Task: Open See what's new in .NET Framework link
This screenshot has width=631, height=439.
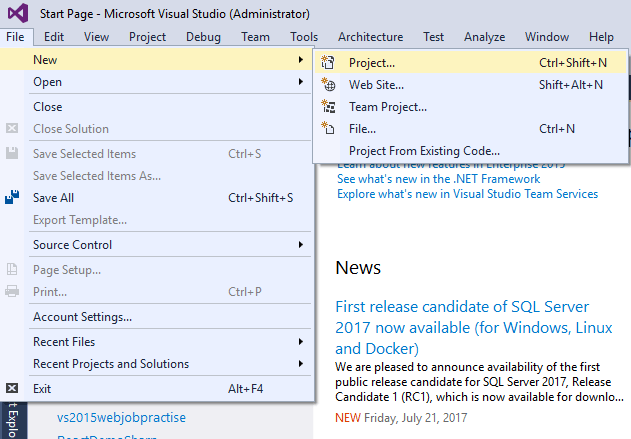Action: click(x=438, y=179)
